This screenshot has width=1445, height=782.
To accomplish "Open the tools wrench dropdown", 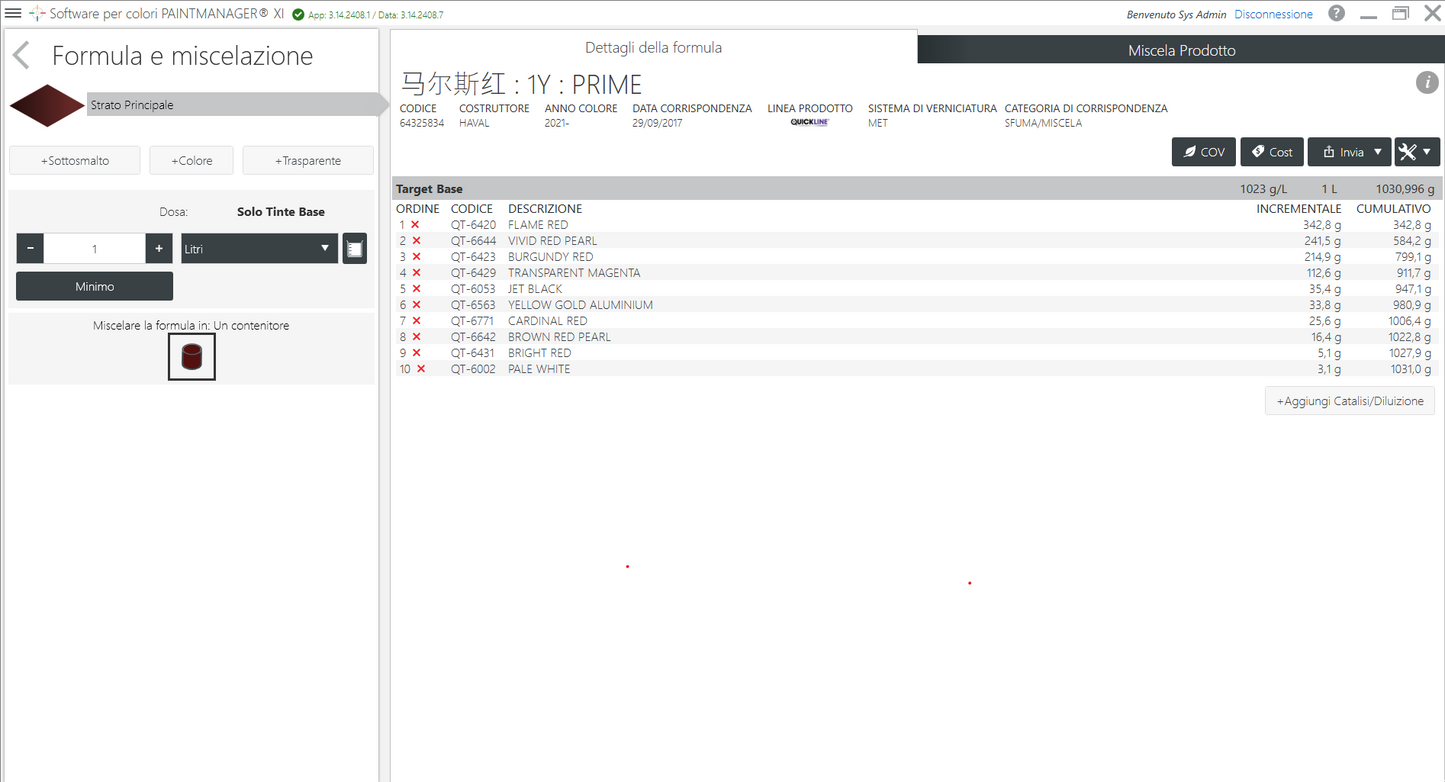I will (x=1417, y=152).
